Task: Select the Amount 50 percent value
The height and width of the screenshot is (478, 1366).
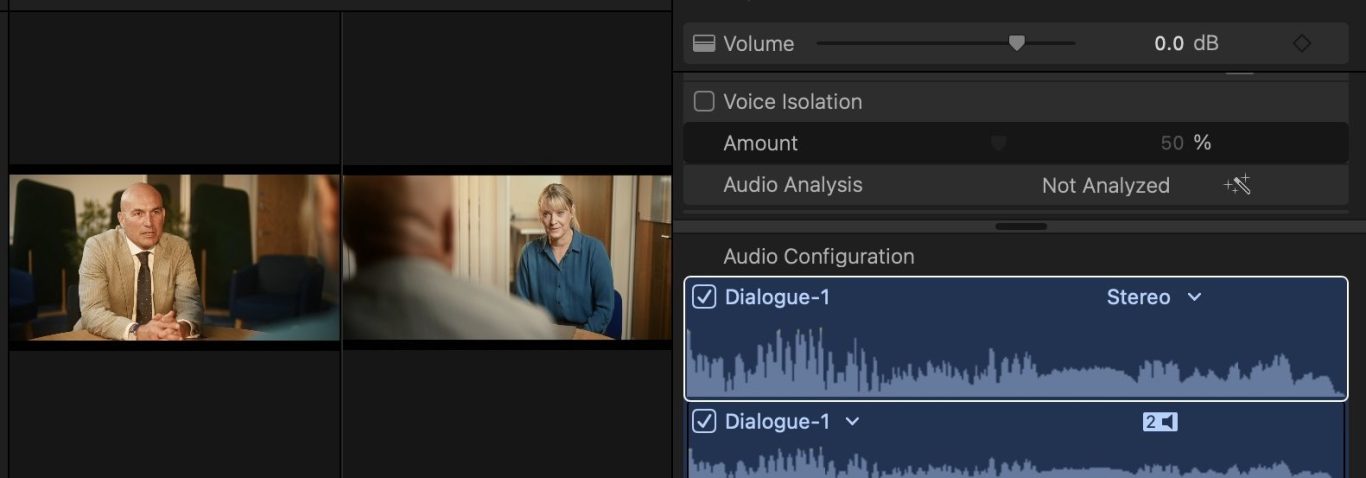Action: pyautogui.click(x=1172, y=143)
